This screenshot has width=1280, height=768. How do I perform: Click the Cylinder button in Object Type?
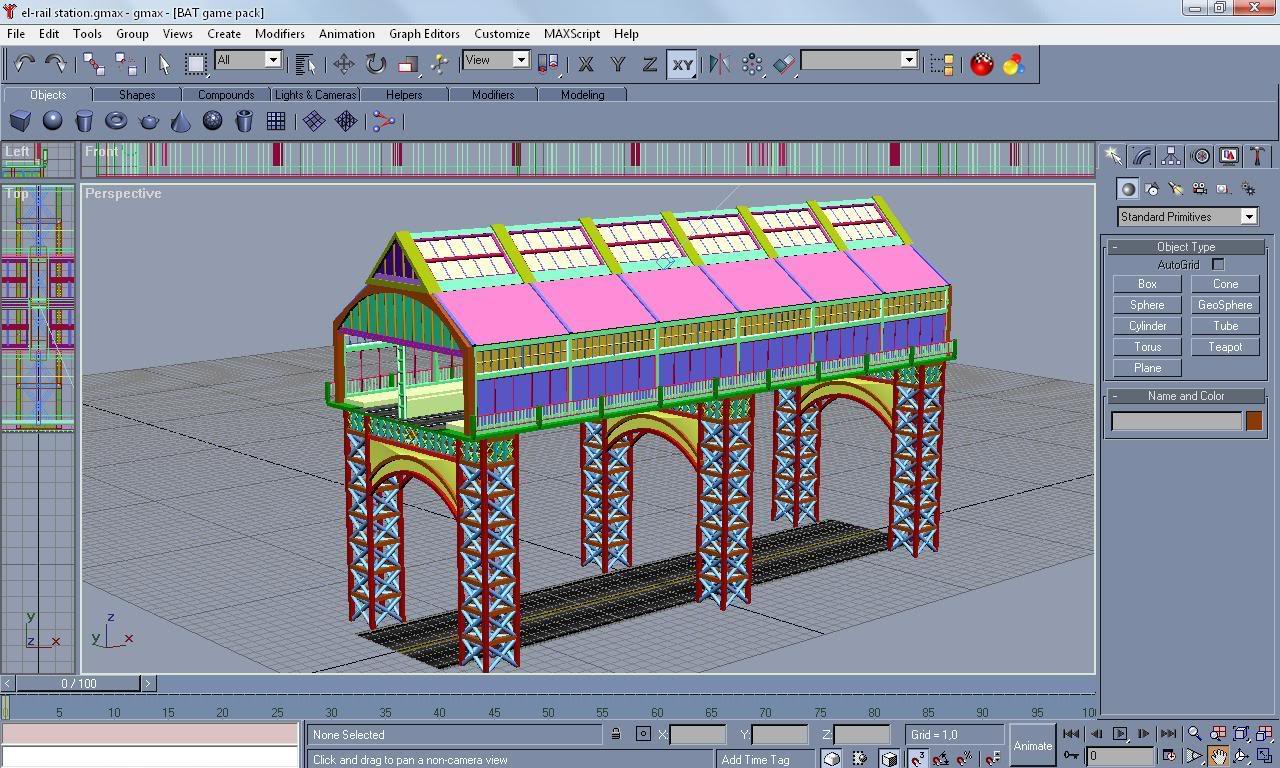[x=1147, y=326]
